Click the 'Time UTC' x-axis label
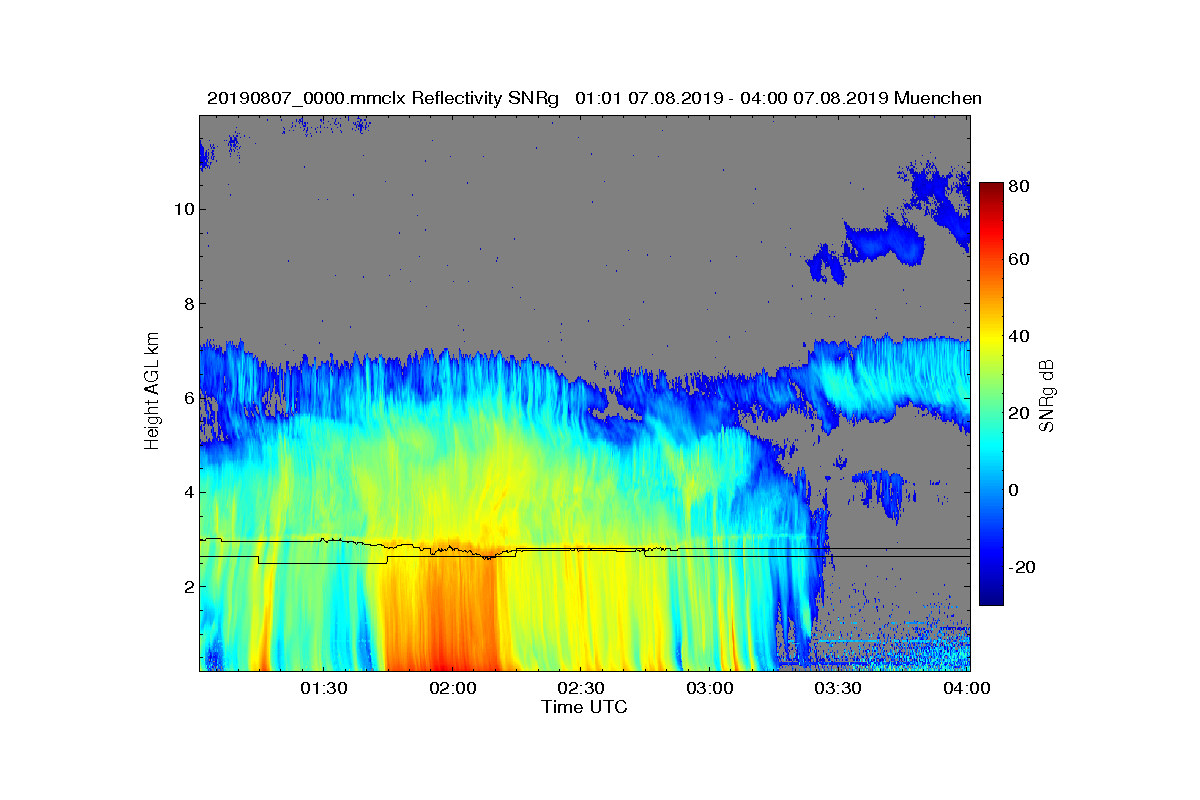This screenshot has width=1200, height=800. 585,707
